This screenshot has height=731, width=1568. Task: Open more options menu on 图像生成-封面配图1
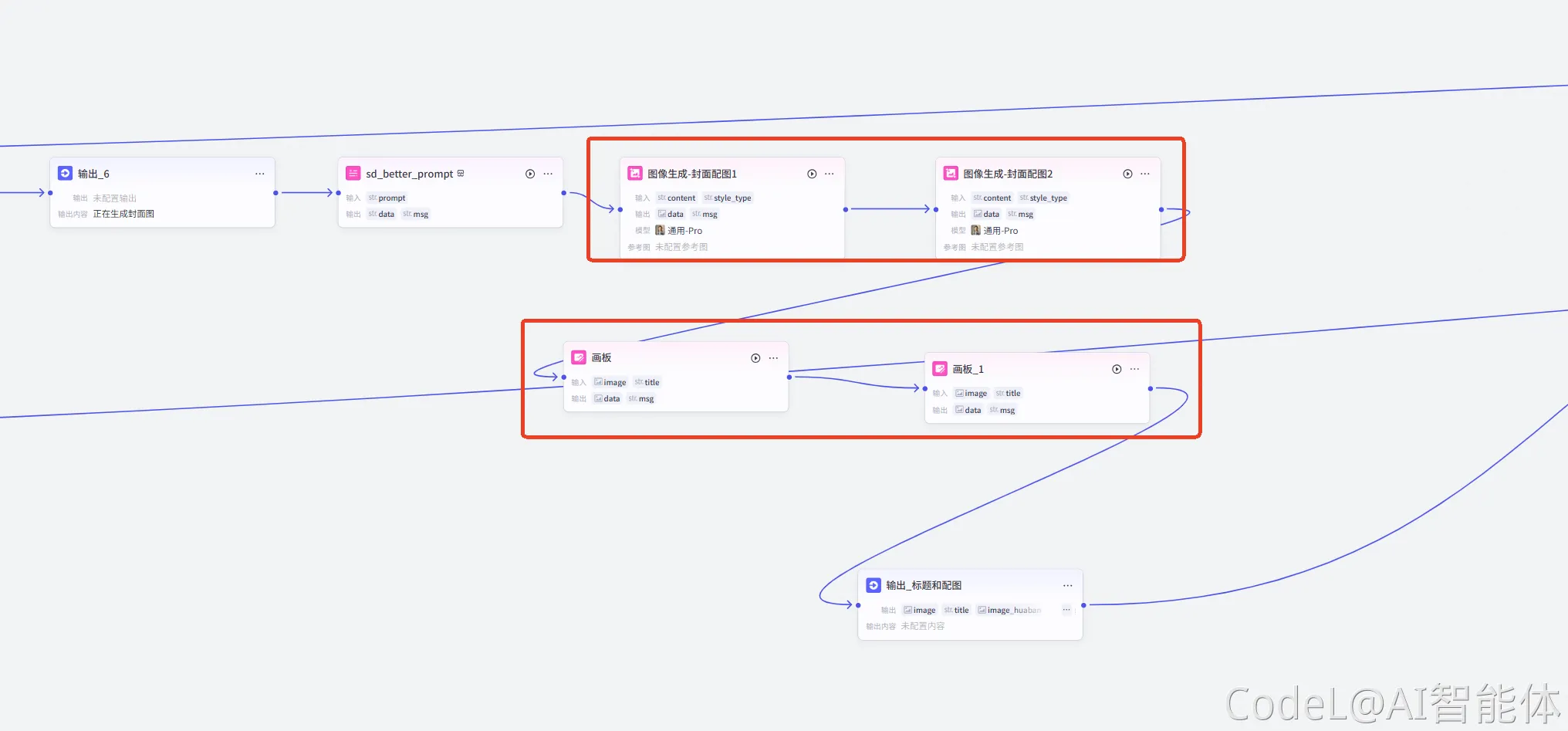pyautogui.click(x=830, y=174)
